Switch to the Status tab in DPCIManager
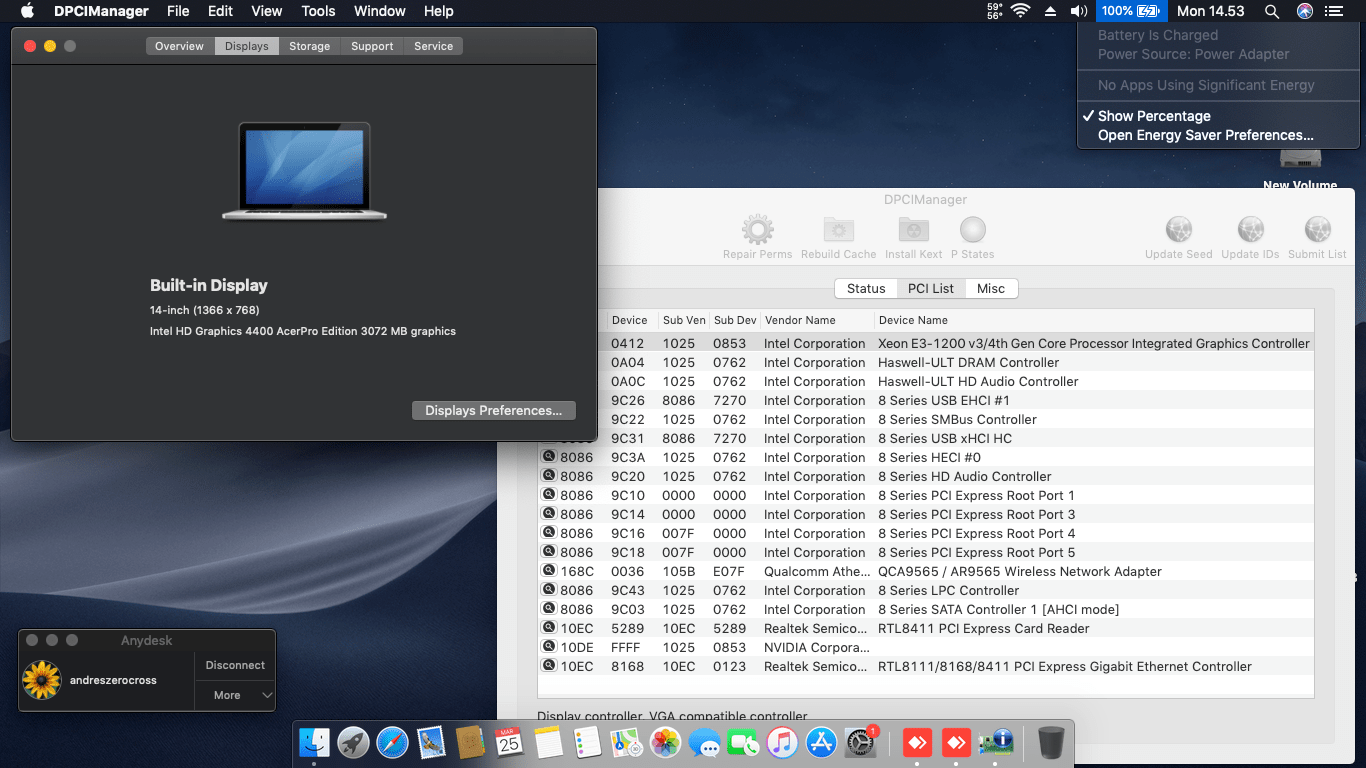Viewport: 1366px width, 768px height. click(x=866, y=288)
